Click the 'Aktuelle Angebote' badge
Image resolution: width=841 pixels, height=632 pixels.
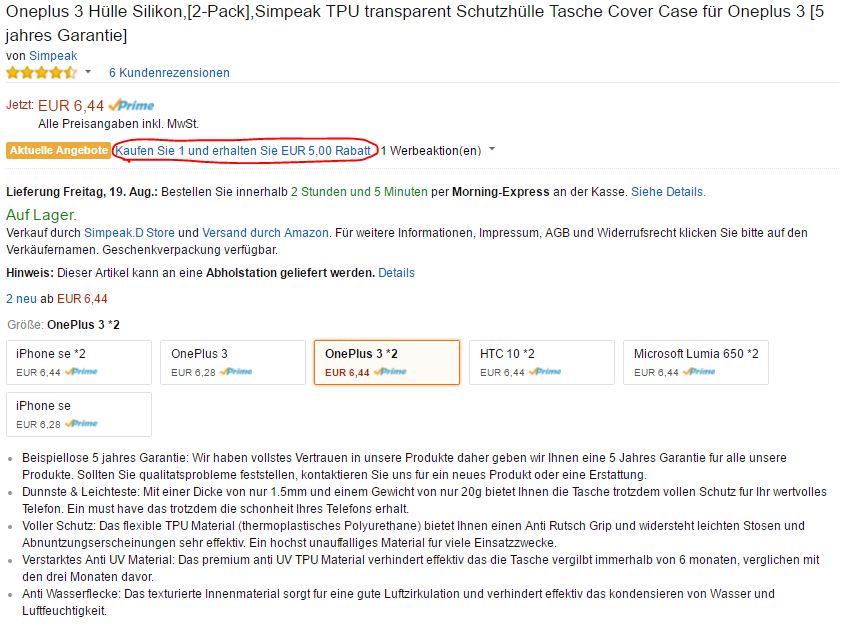pos(58,151)
